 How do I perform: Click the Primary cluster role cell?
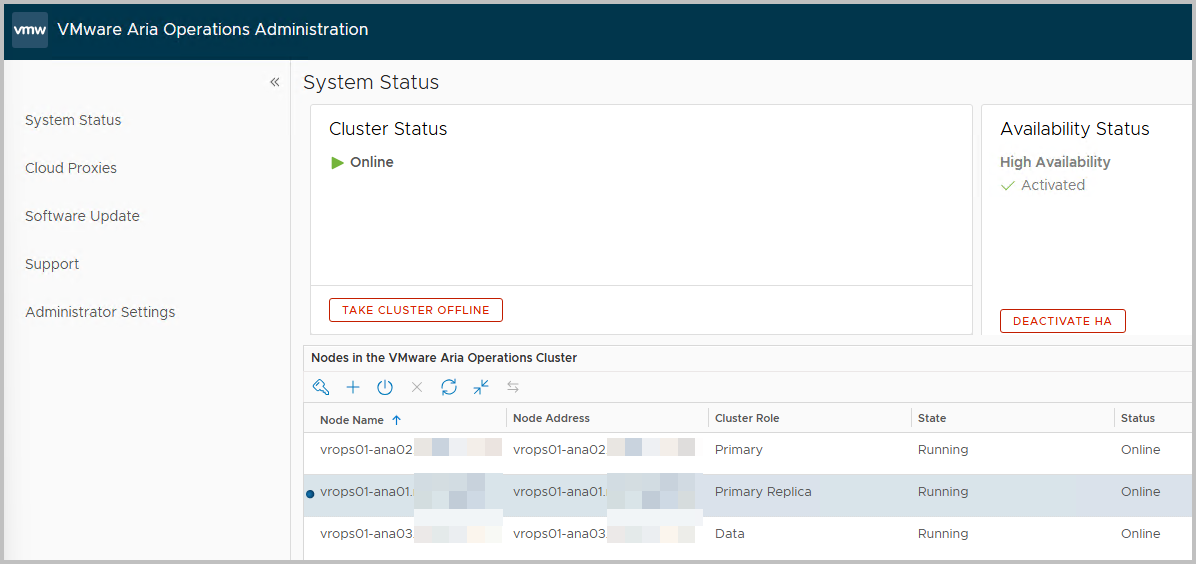click(738, 450)
